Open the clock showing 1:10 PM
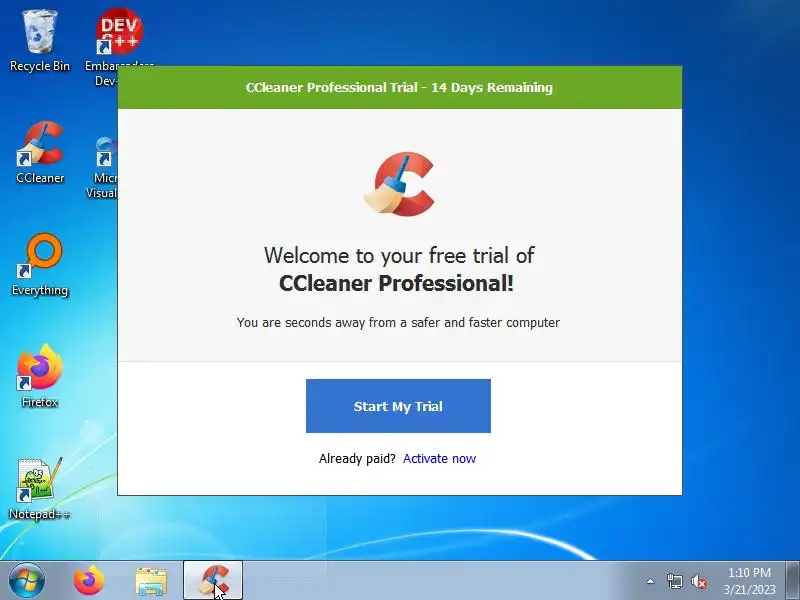The height and width of the screenshot is (600, 800). click(749, 581)
